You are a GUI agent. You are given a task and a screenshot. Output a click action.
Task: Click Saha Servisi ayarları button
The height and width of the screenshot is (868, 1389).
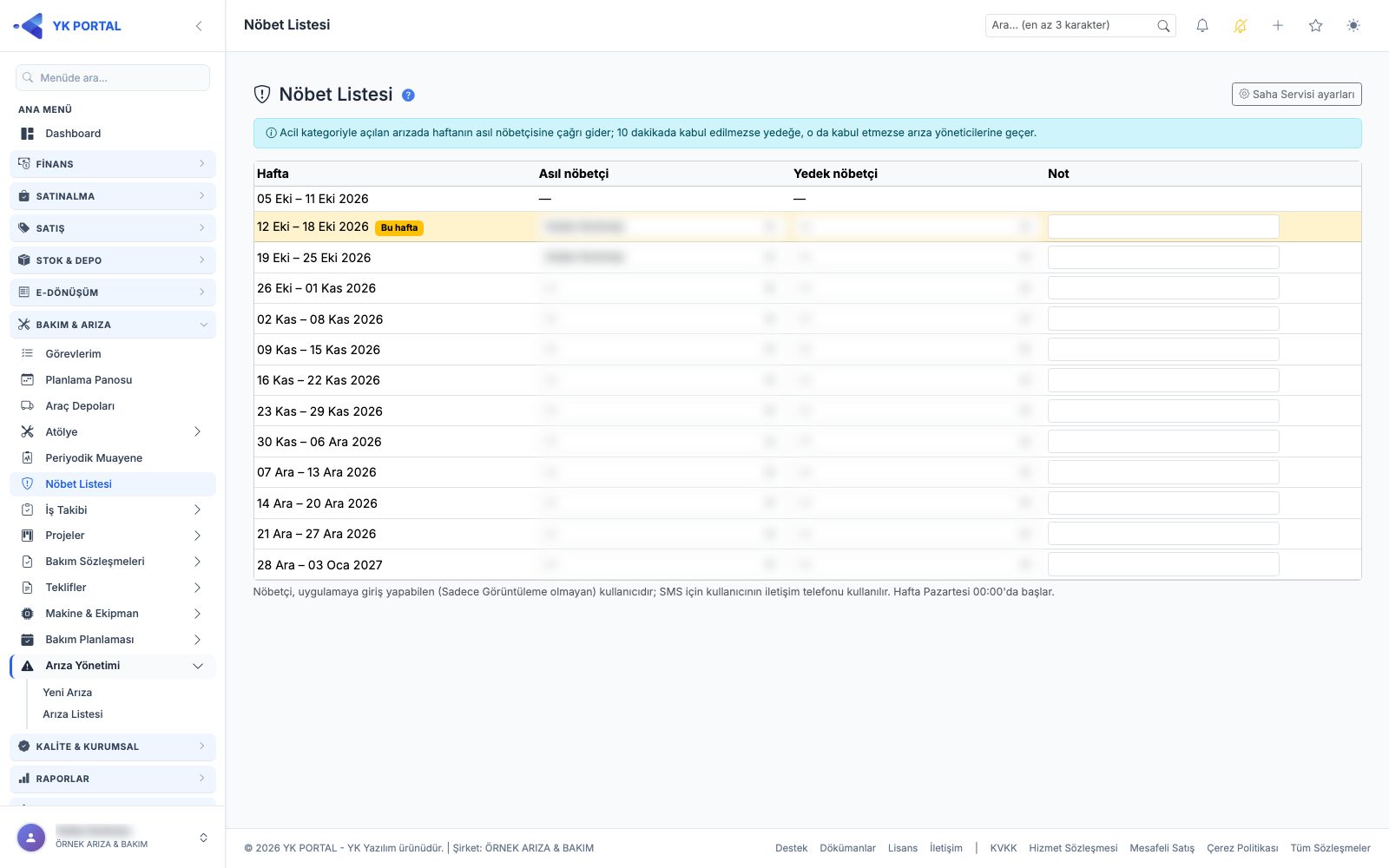click(1297, 95)
